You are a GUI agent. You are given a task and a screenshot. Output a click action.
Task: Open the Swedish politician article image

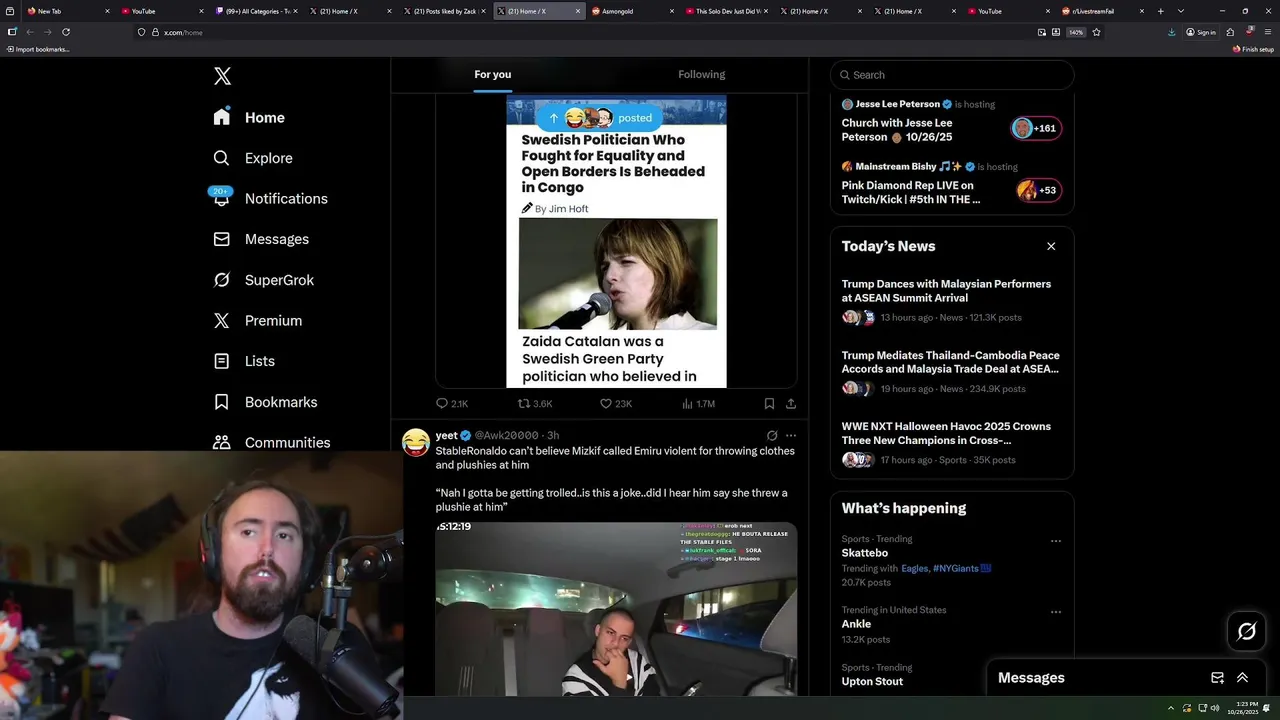(617, 274)
